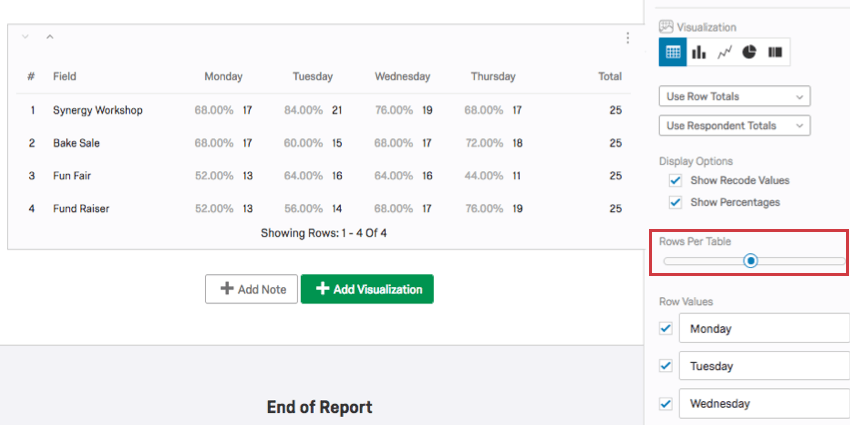The height and width of the screenshot is (425, 850).
Task: Open the Use Row Totals dropdown
Action: [735, 96]
